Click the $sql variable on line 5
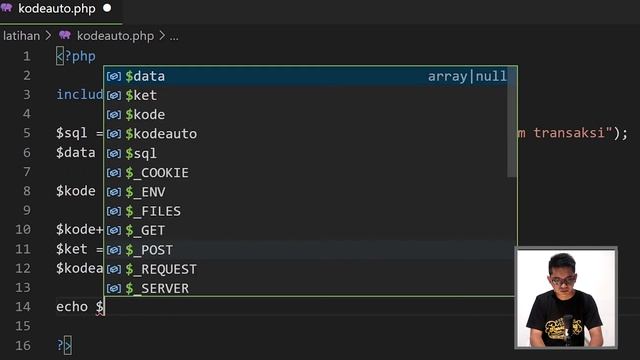The width and height of the screenshot is (640, 360). (x=72, y=133)
